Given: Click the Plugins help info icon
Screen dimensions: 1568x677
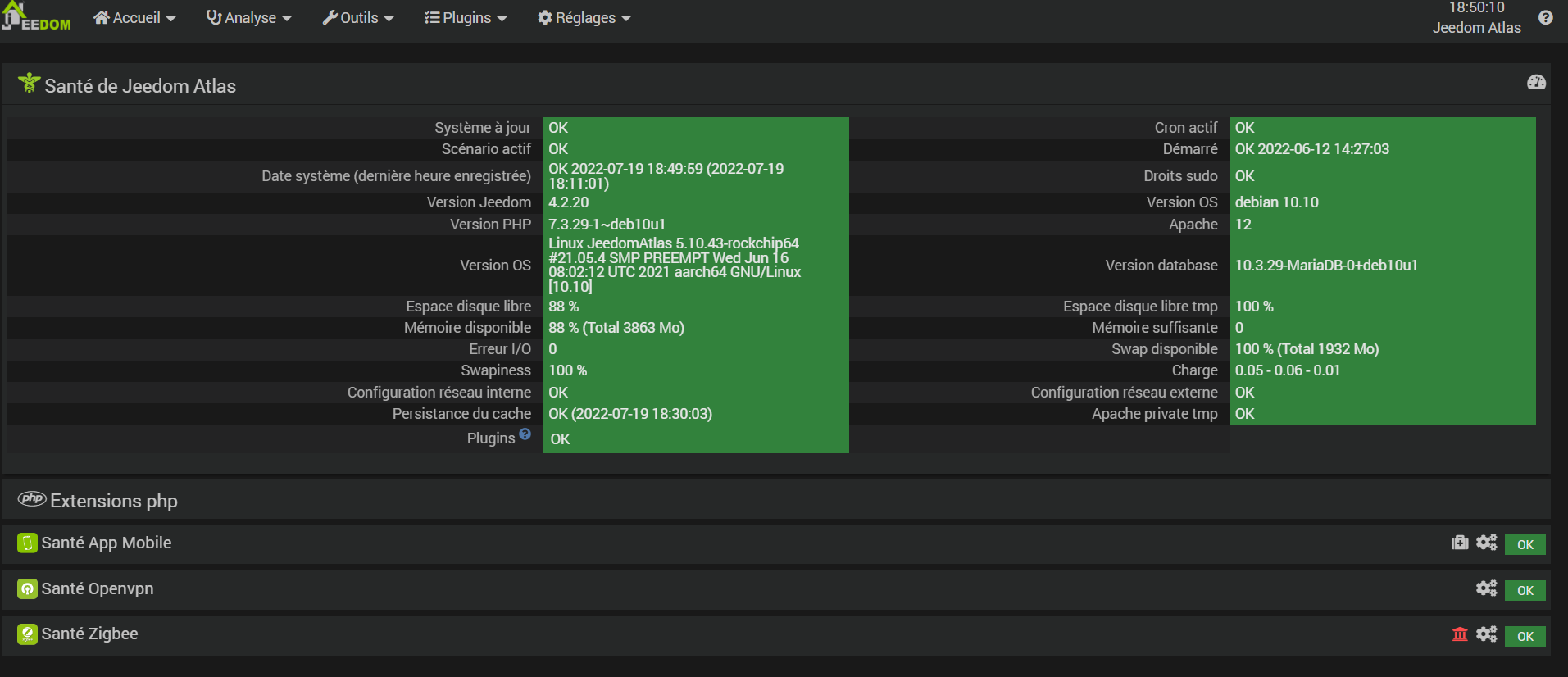Looking at the screenshot, I should 525,434.
